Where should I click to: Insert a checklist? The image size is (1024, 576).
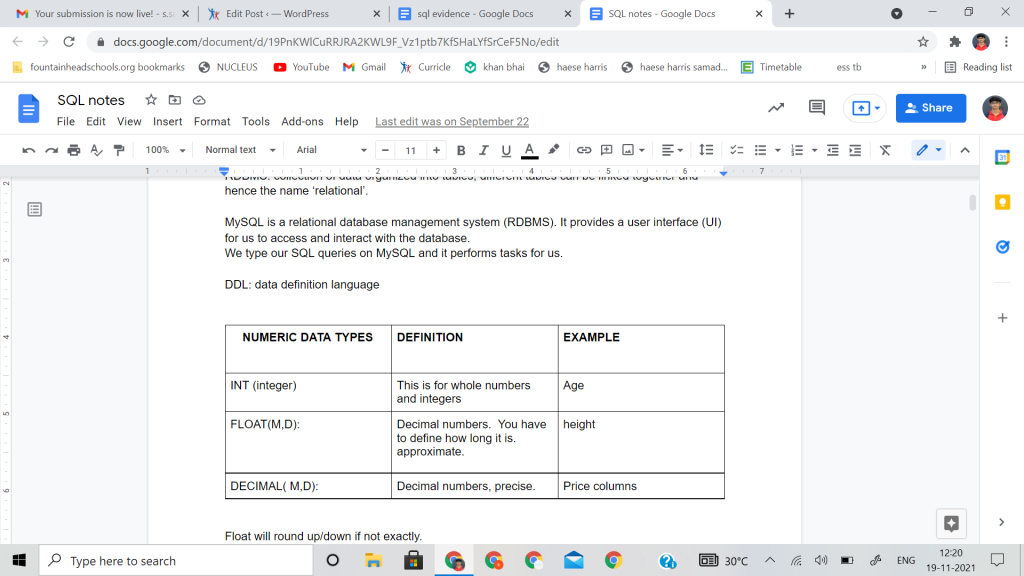tap(737, 150)
